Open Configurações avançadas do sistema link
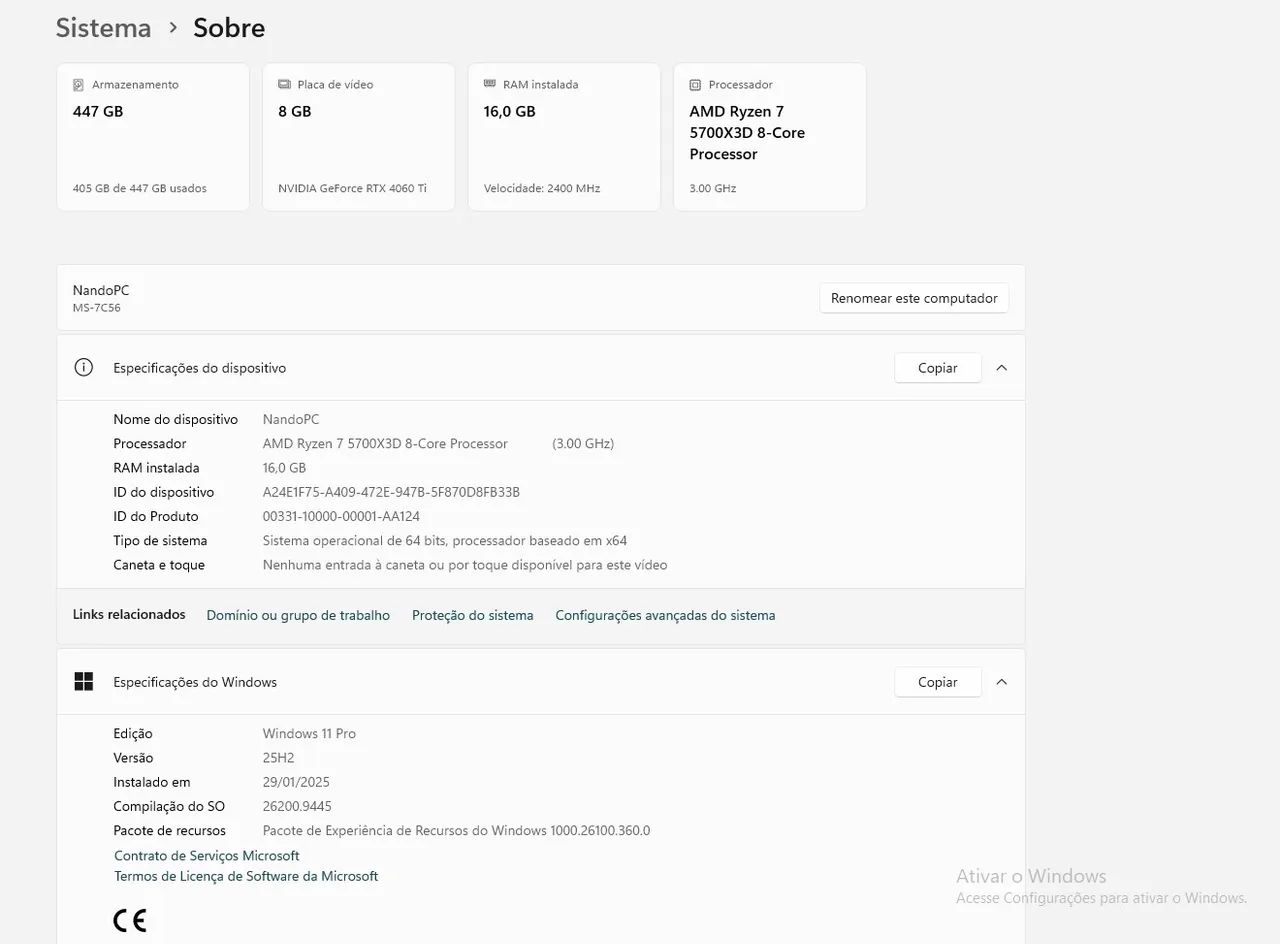1280x944 pixels. click(x=665, y=615)
